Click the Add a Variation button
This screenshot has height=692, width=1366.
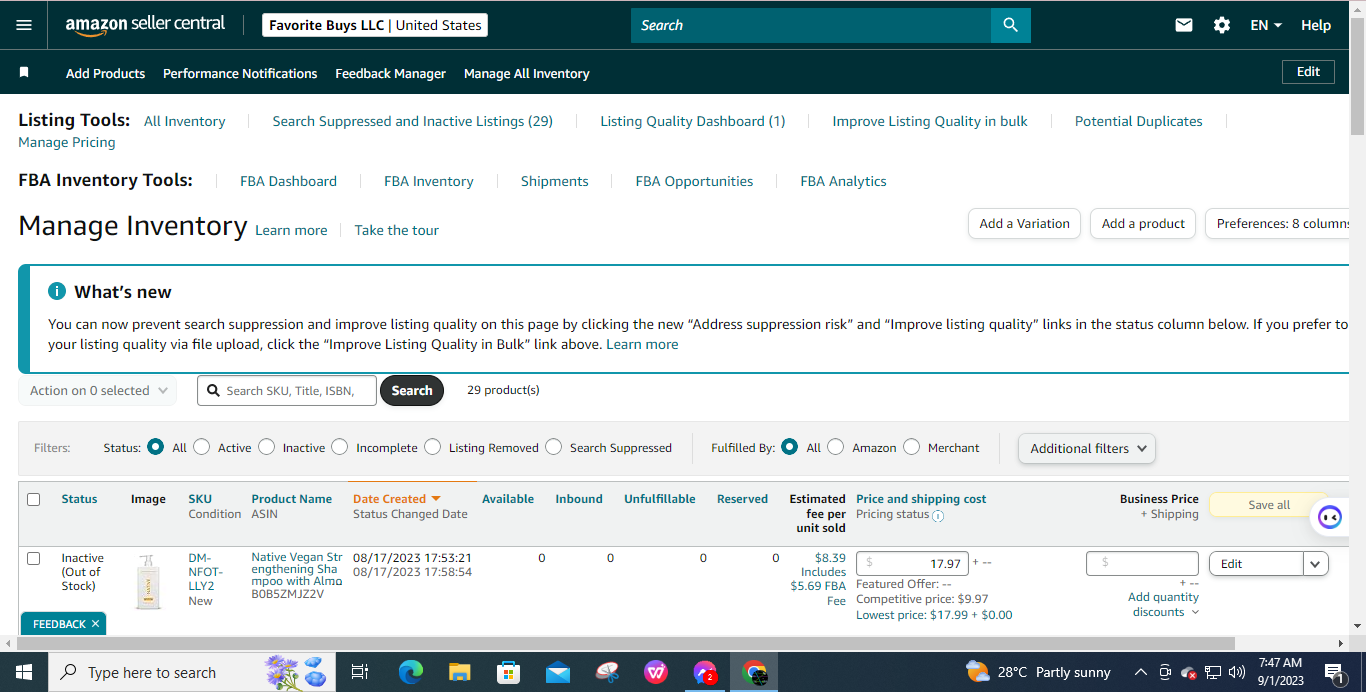[x=1024, y=224]
